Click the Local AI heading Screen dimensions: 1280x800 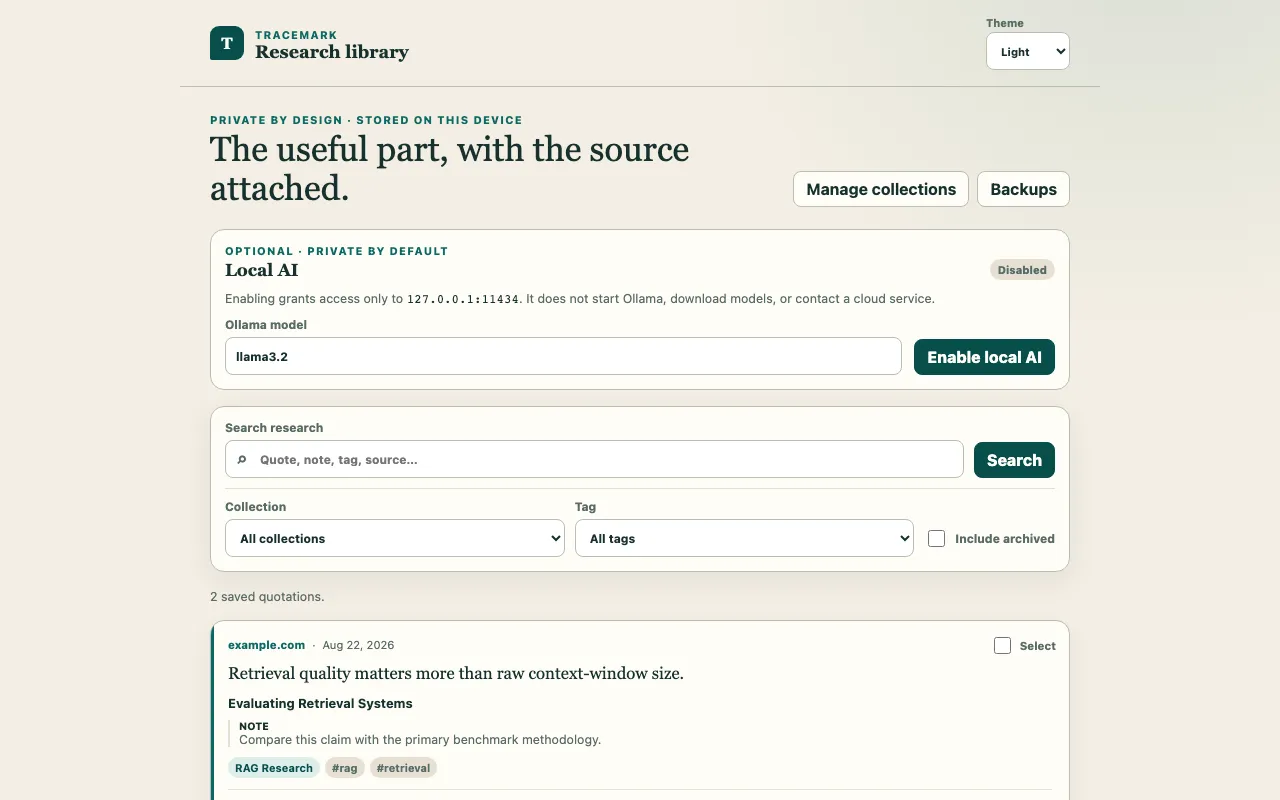pos(261,270)
